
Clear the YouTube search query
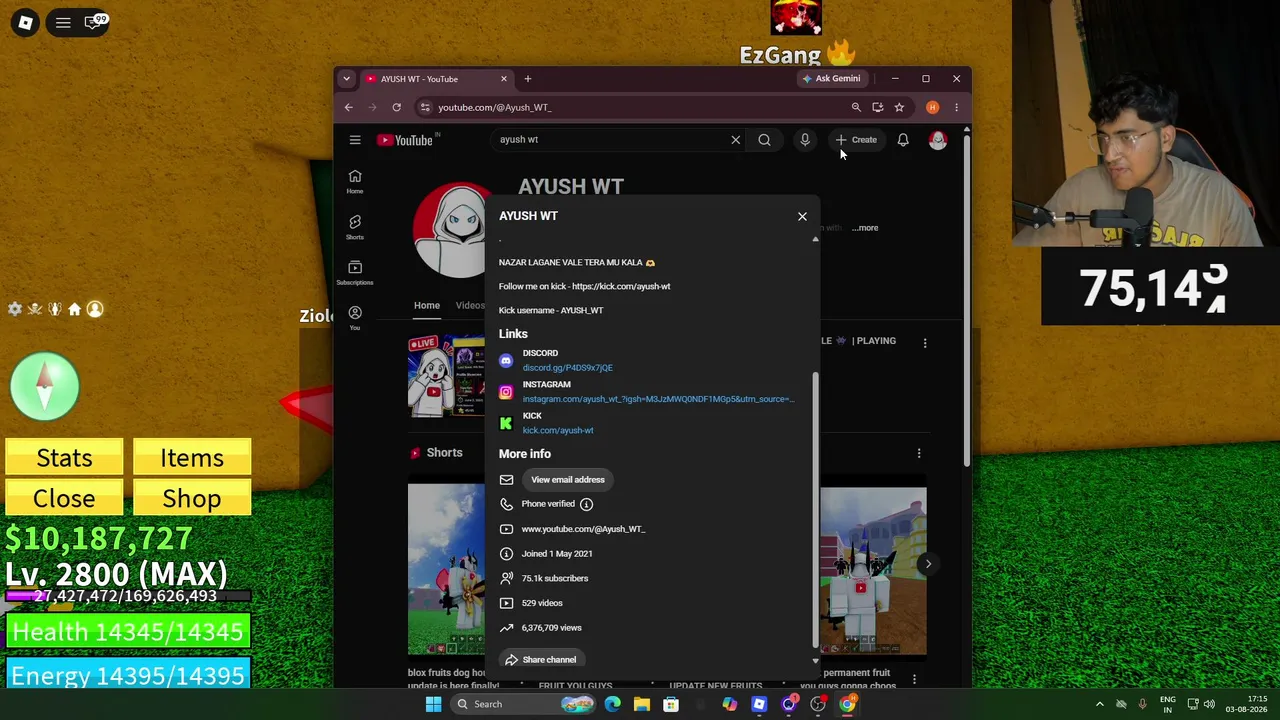(x=736, y=140)
